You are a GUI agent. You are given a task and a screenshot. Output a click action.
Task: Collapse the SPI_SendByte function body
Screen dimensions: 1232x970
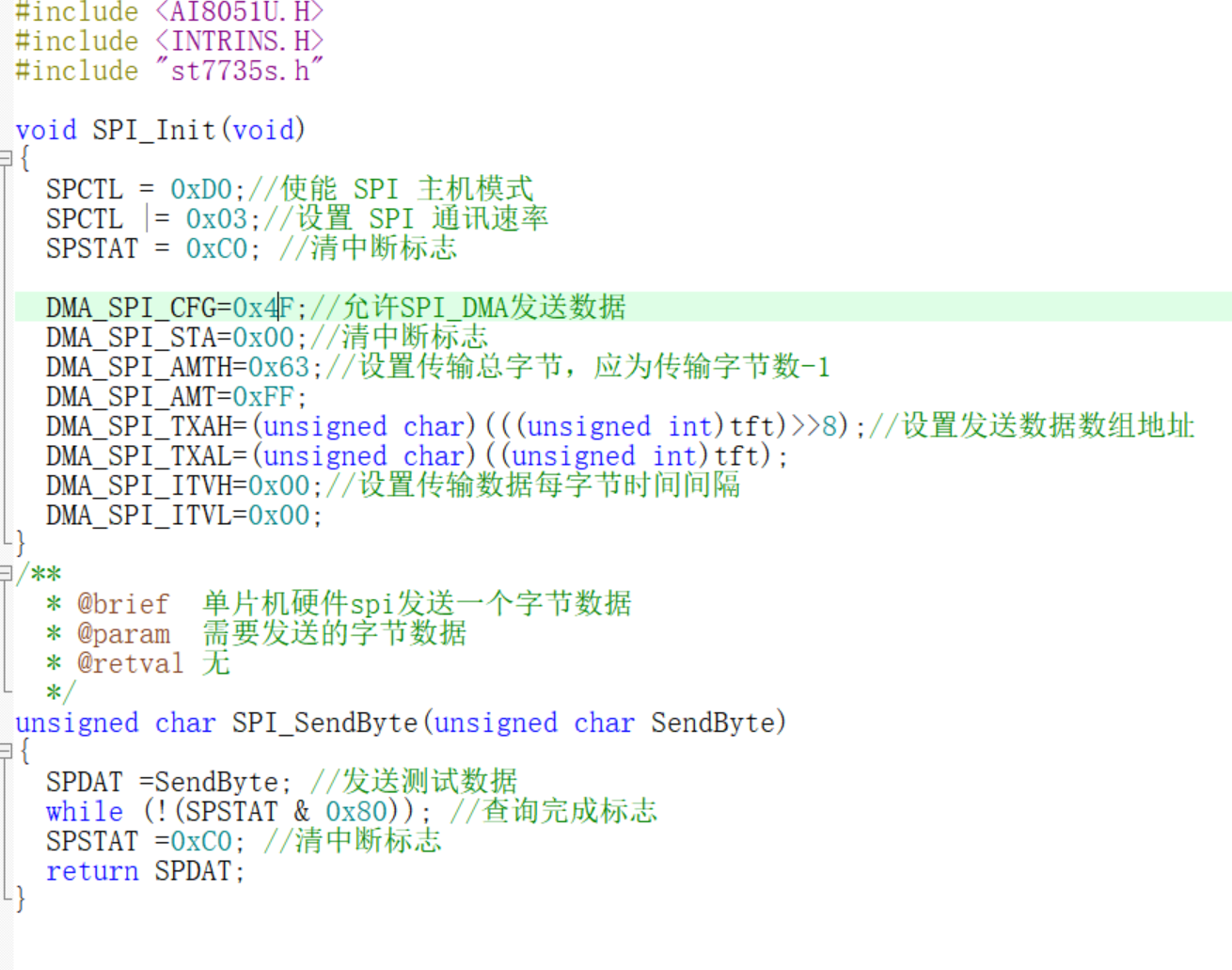(7, 753)
